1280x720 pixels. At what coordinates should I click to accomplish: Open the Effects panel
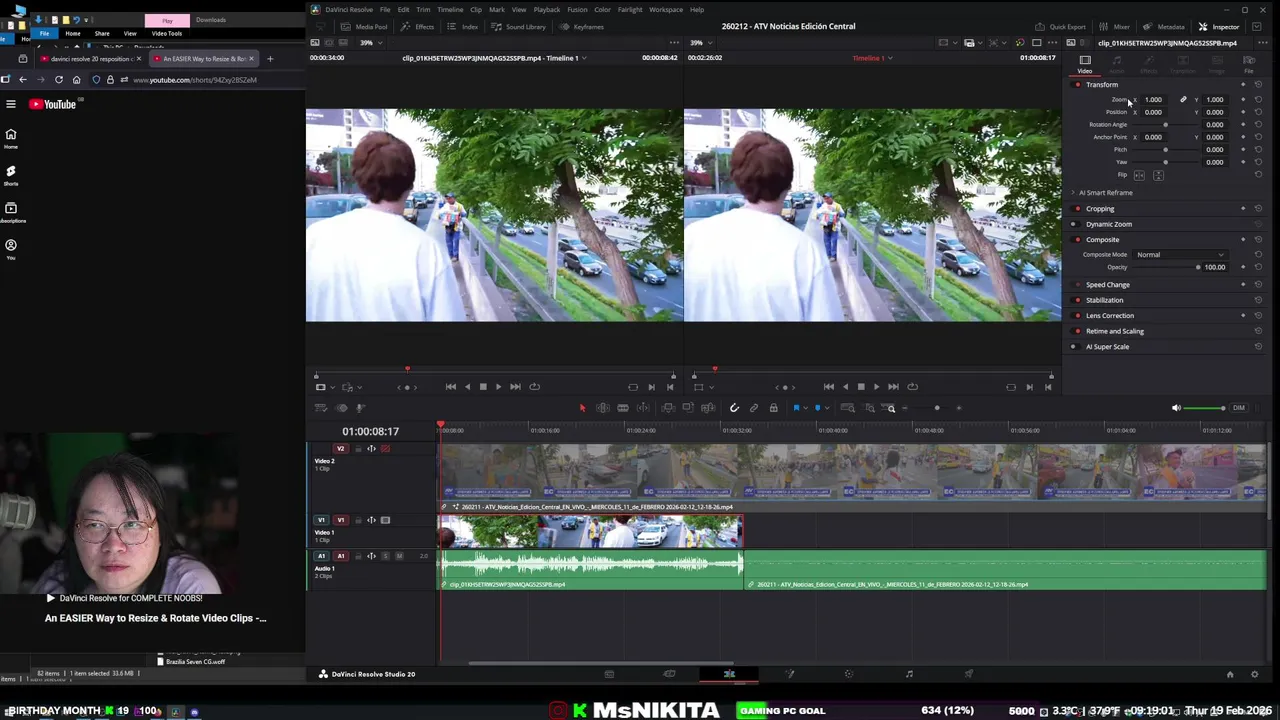point(419,27)
